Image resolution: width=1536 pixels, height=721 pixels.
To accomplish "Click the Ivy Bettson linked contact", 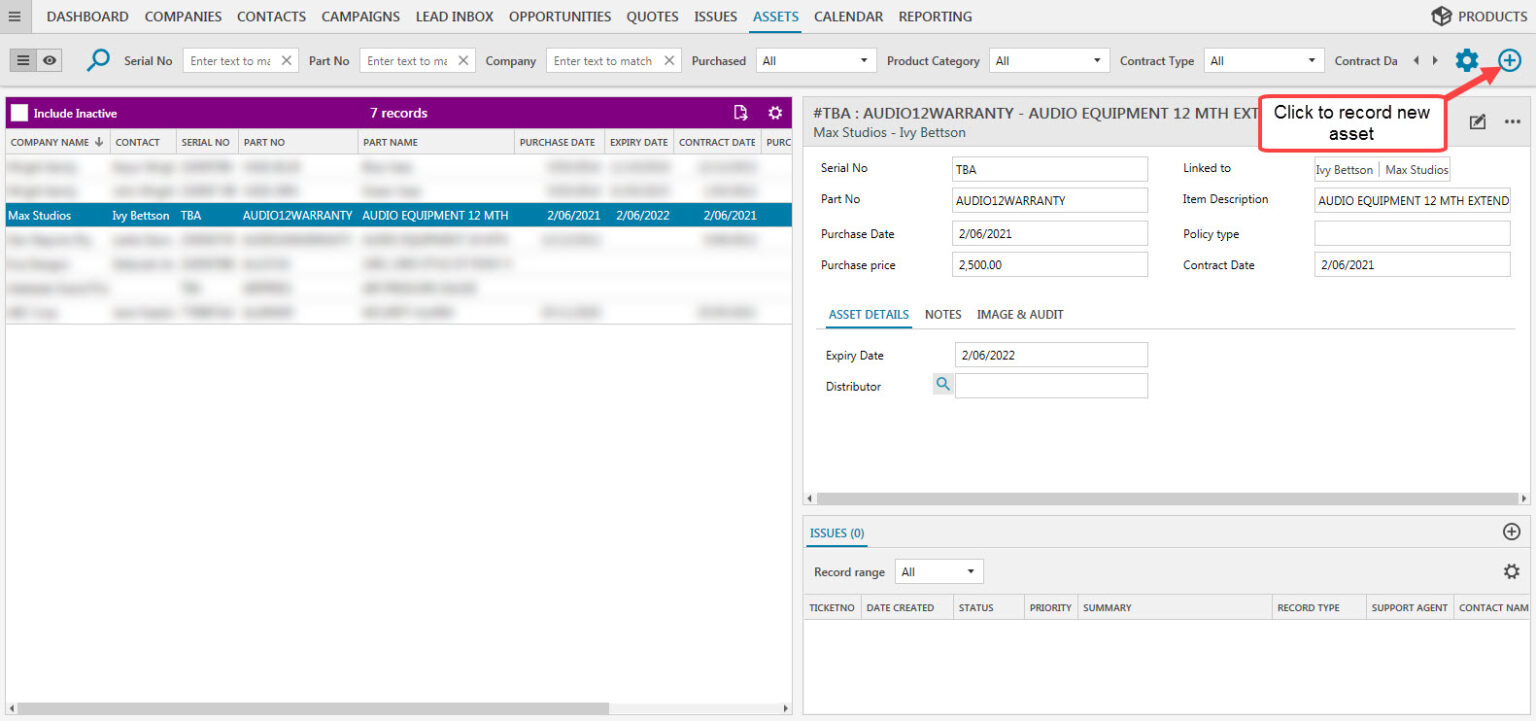I will pyautogui.click(x=1344, y=169).
